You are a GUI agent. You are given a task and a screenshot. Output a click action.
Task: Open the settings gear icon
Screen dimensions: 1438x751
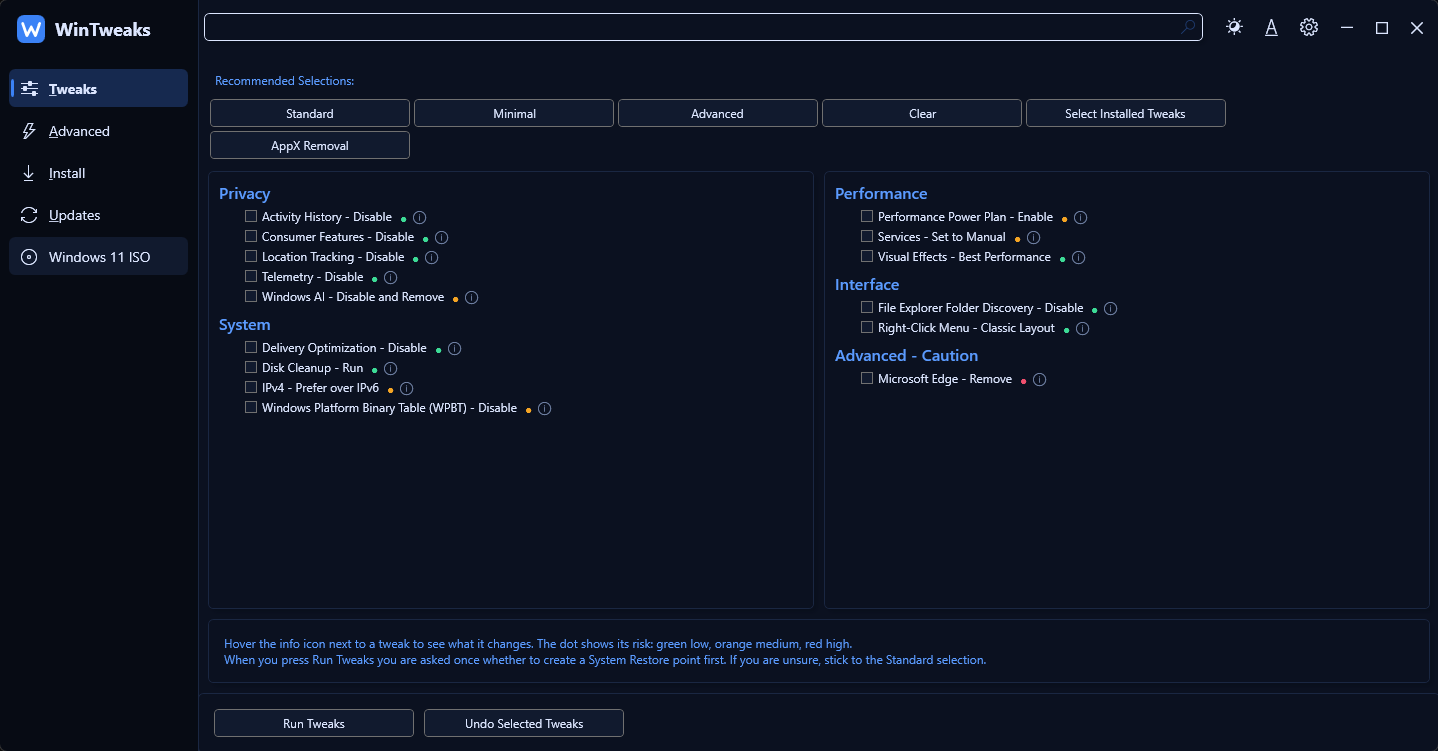point(1308,28)
